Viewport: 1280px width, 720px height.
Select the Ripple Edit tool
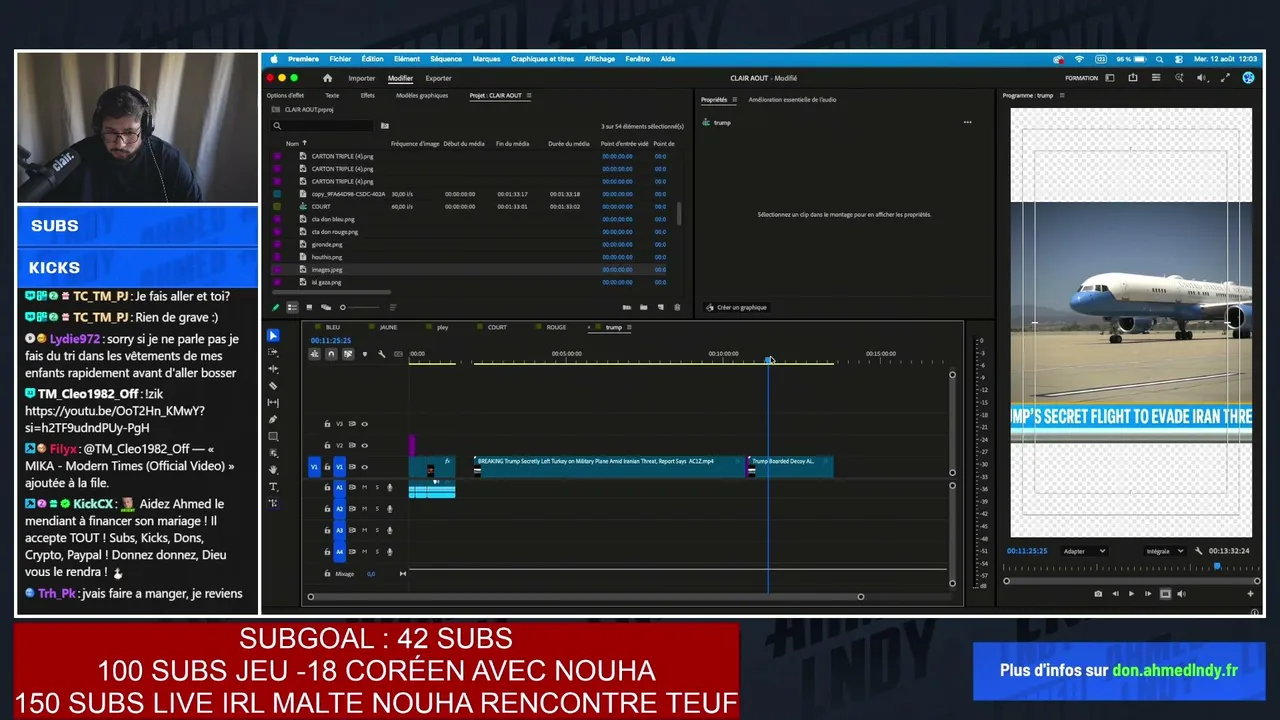(x=273, y=369)
